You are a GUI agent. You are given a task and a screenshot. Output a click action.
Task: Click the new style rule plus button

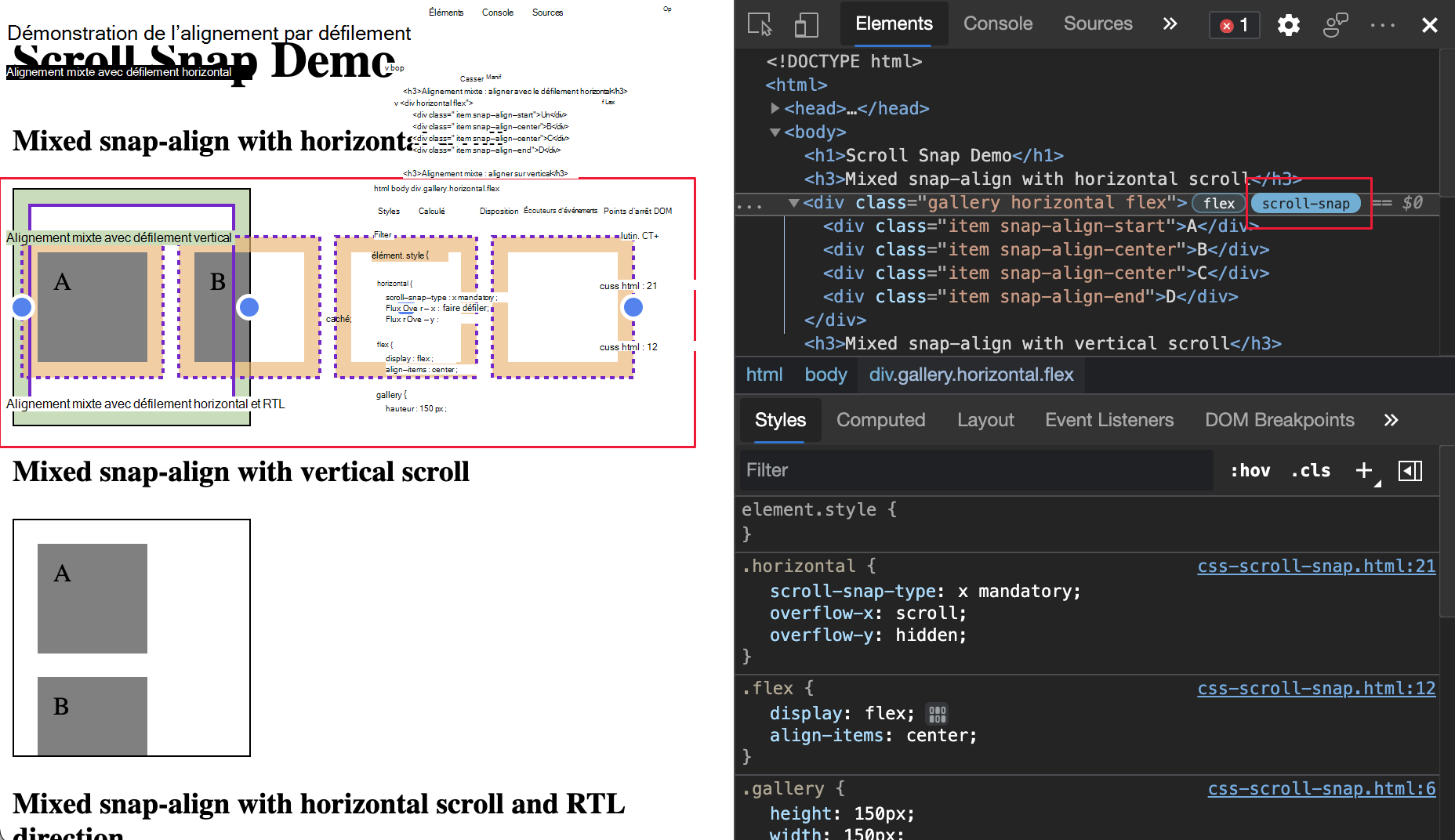[x=1362, y=470]
